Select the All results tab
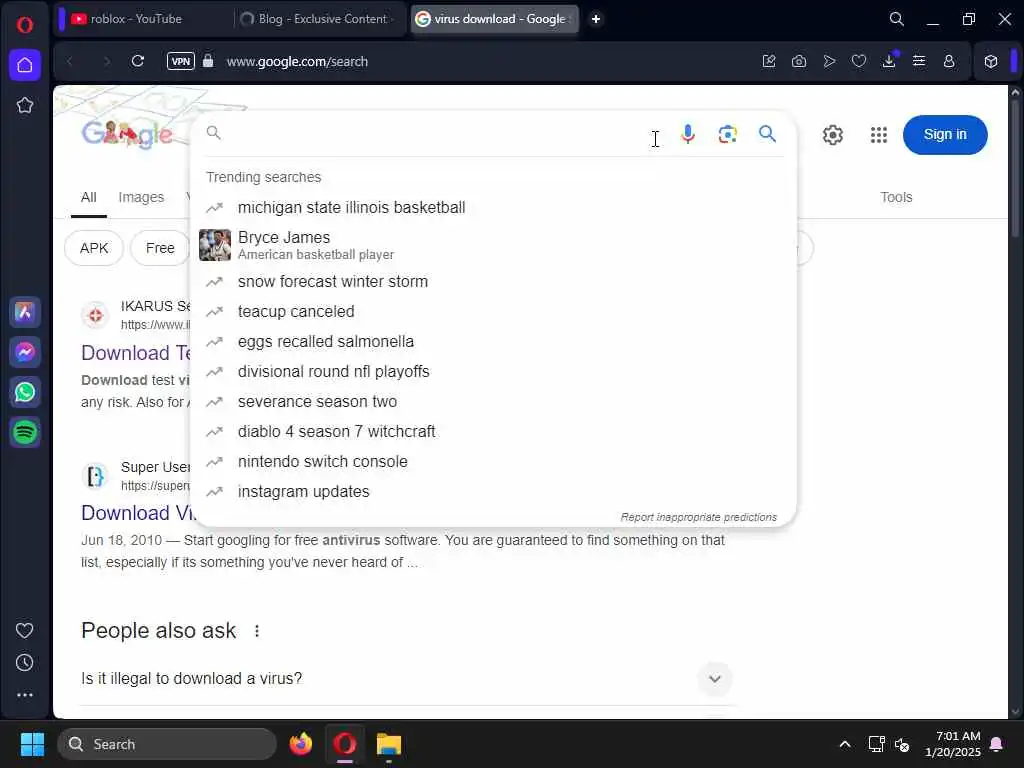 (x=89, y=197)
